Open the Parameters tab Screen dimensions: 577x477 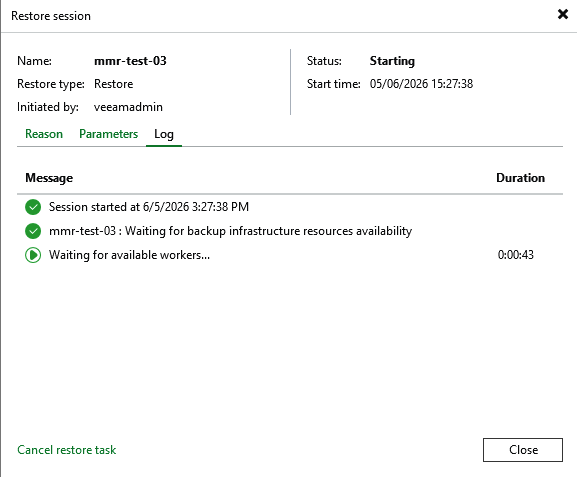coord(109,134)
